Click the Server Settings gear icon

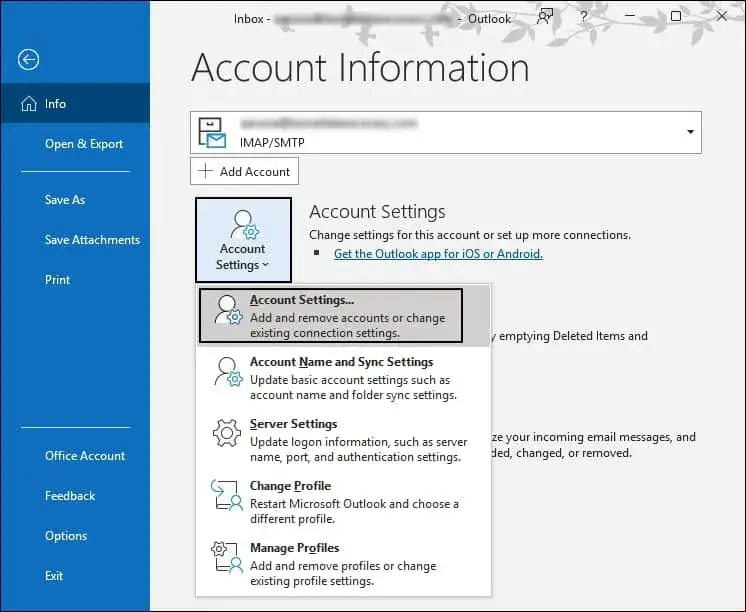click(226, 433)
